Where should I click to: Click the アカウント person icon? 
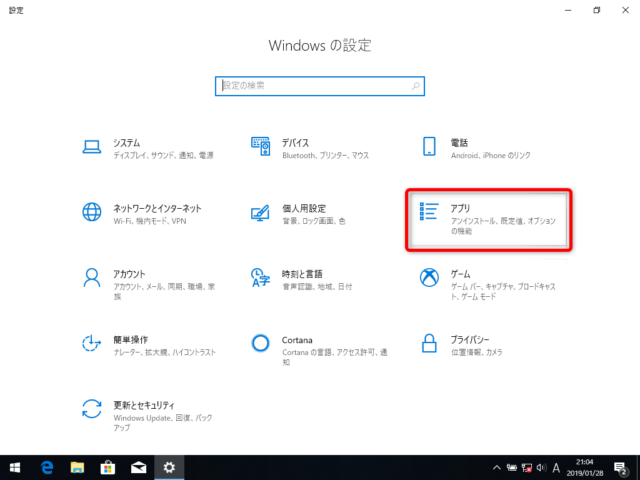click(x=92, y=278)
